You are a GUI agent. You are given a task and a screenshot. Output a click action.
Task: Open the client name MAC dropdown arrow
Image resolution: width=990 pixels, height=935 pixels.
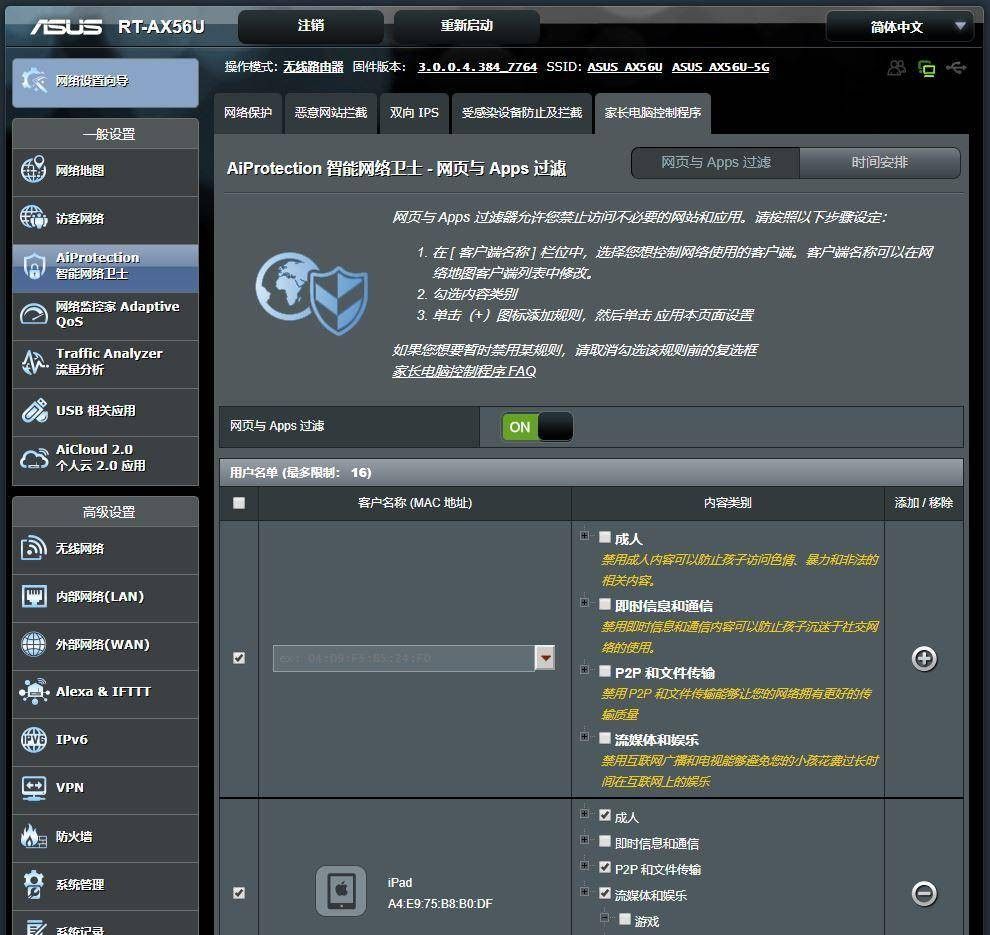[x=545, y=658]
